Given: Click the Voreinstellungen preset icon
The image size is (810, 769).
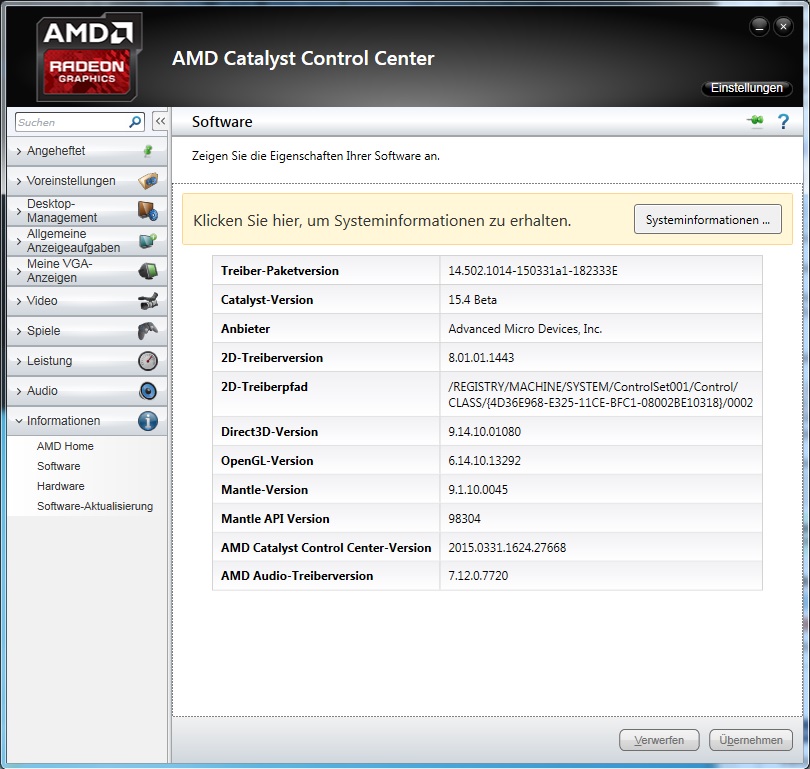Looking at the screenshot, I should [148, 181].
